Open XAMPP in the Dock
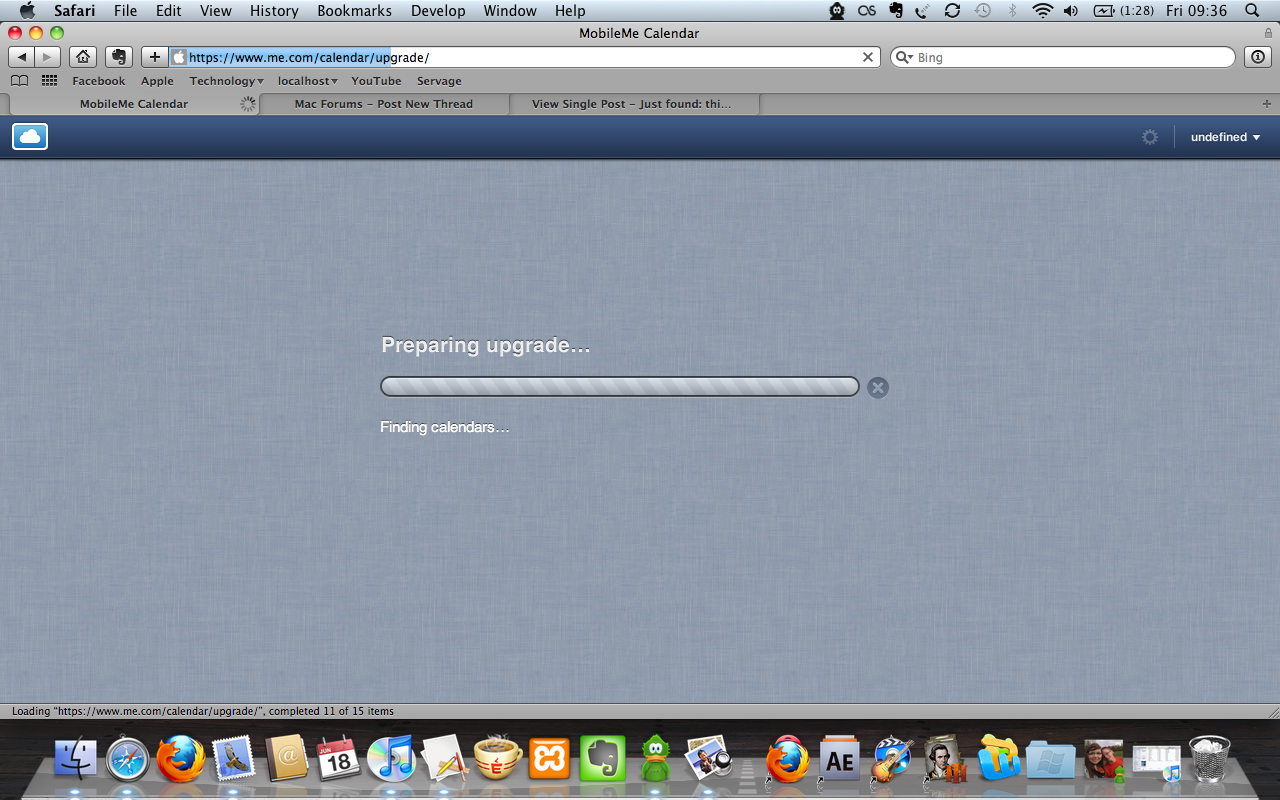1280x800 pixels. pyautogui.click(x=549, y=758)
